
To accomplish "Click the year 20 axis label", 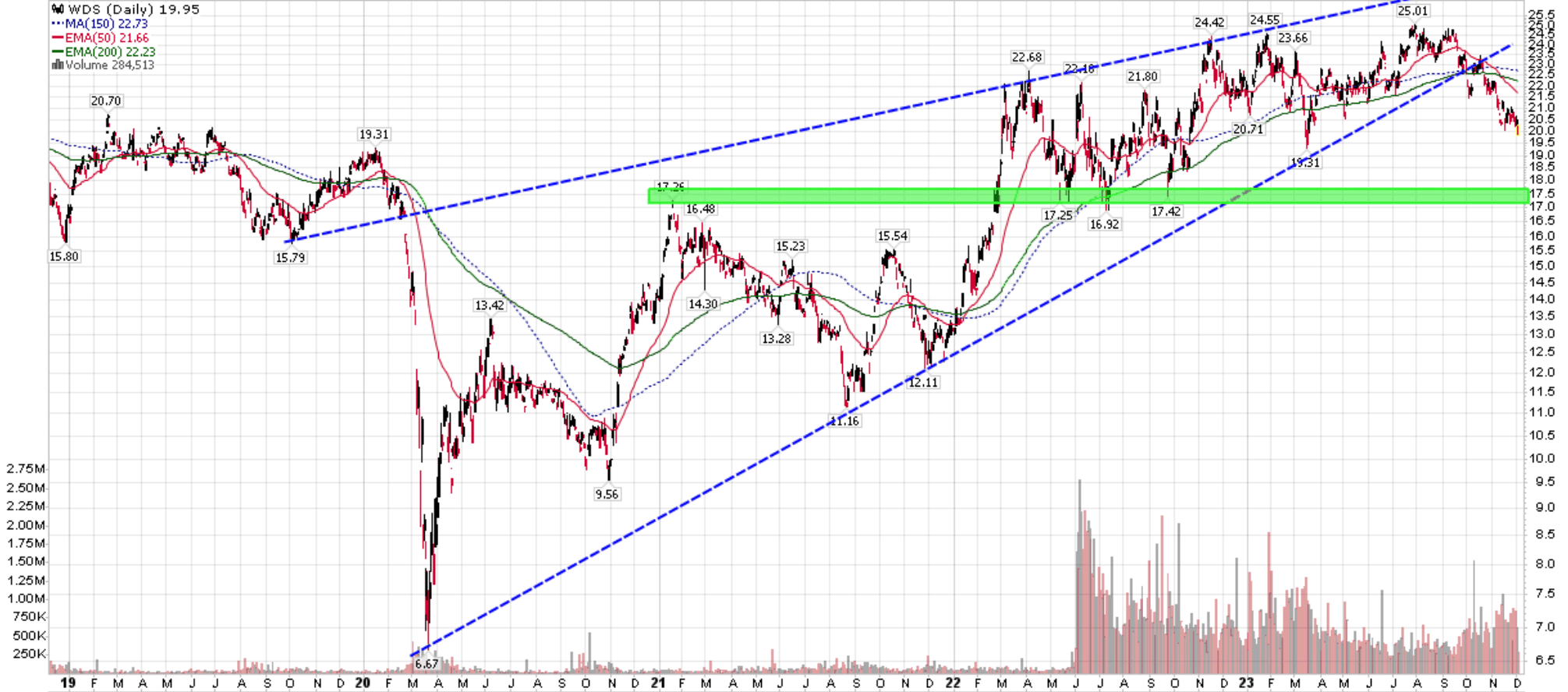I will pyautogui.click(x=363, y=683).
